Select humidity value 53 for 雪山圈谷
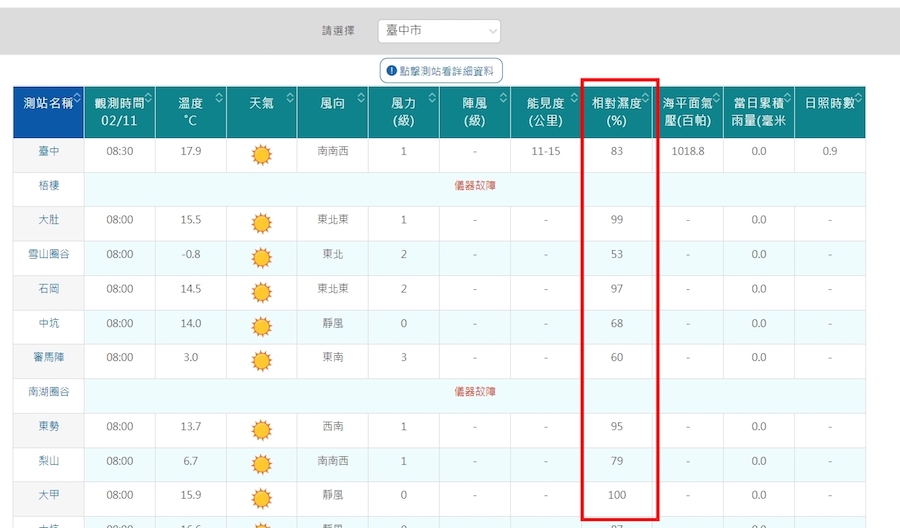The height and width of the screenshot is (528, 900). [617, 254]
